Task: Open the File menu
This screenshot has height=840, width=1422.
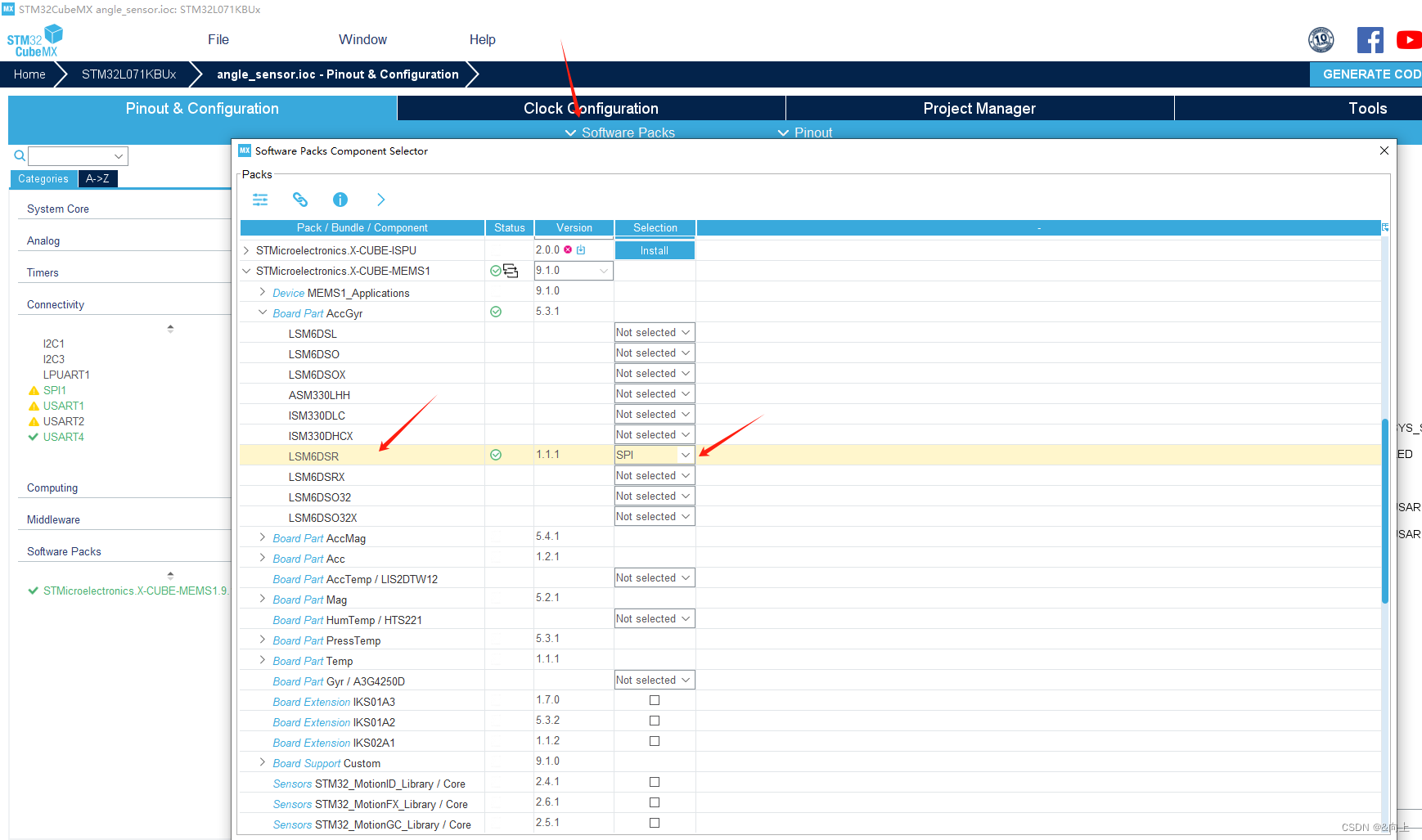Action: tap(218, 39)
